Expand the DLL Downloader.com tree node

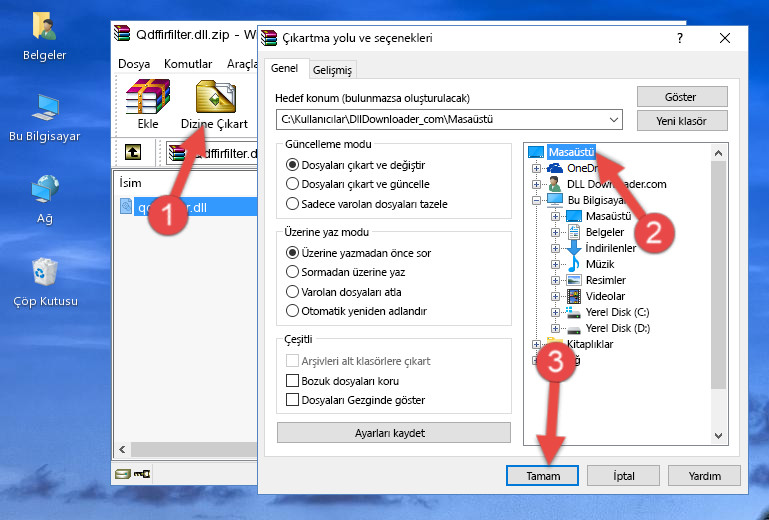(x=536, y=184)
